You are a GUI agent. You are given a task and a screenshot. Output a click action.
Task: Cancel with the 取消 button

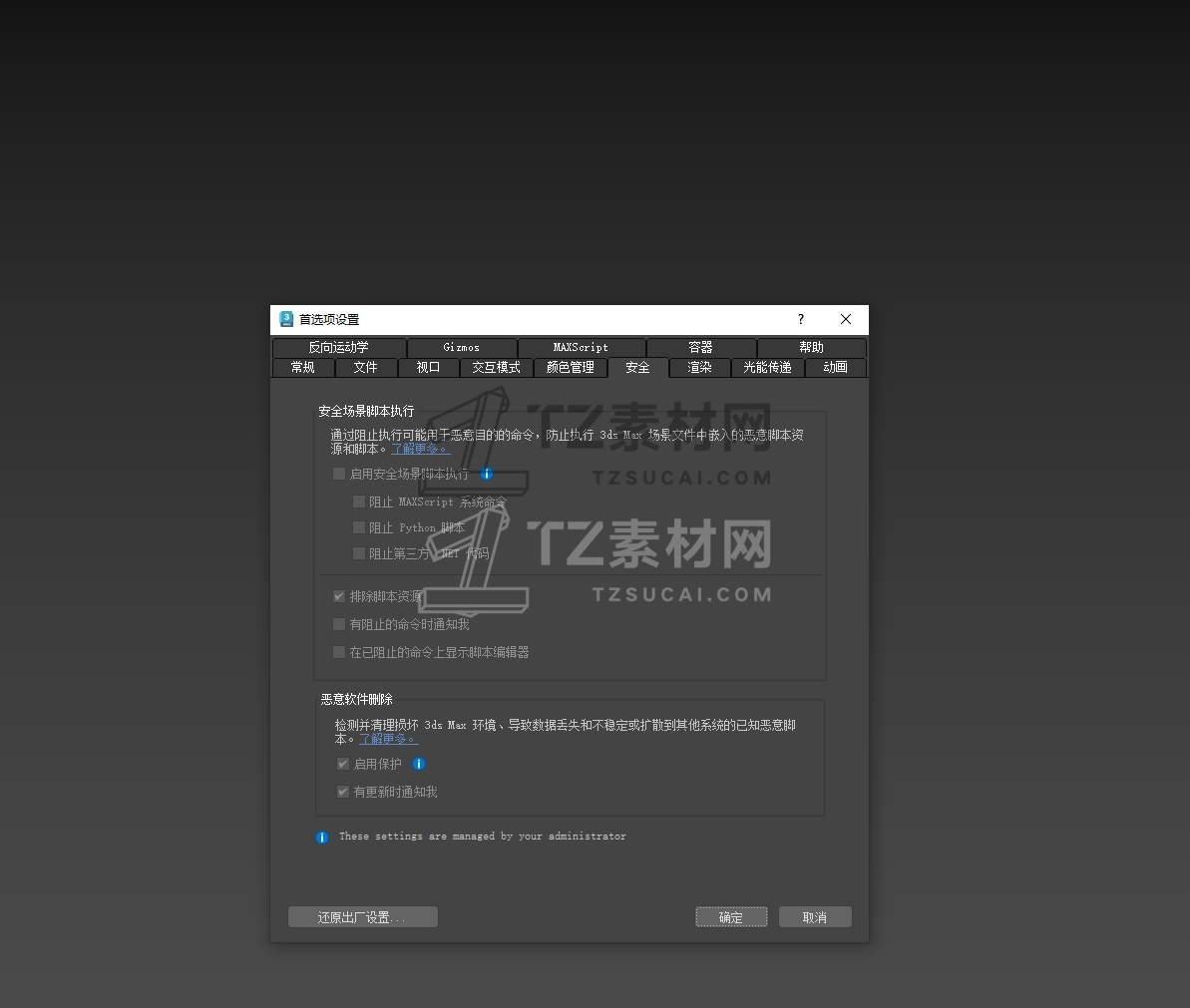[815, 917]
